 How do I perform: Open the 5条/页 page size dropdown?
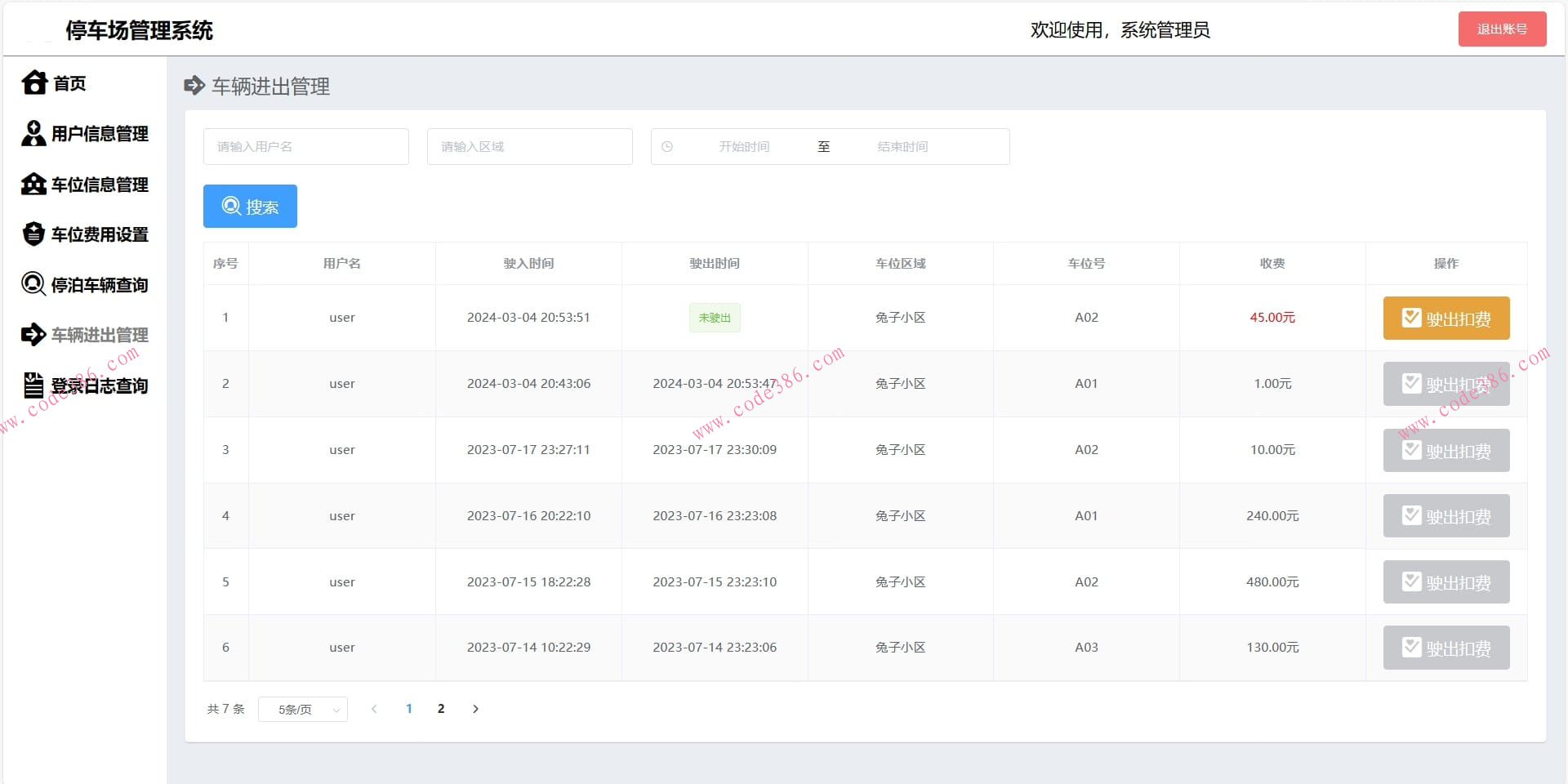[x=302, y=709]
